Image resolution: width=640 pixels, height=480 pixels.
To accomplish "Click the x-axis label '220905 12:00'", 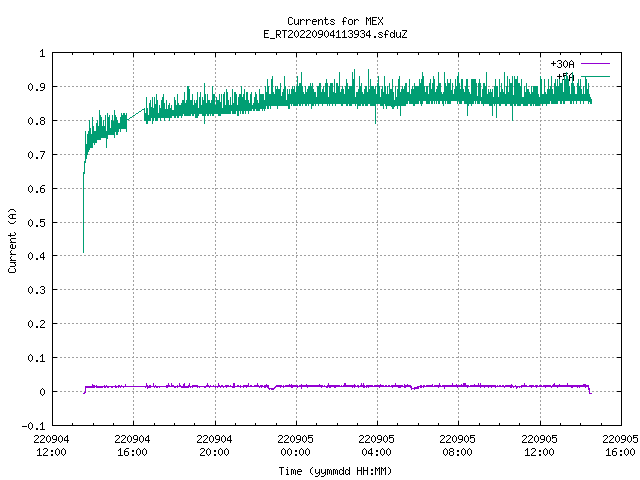I will 540,445.
